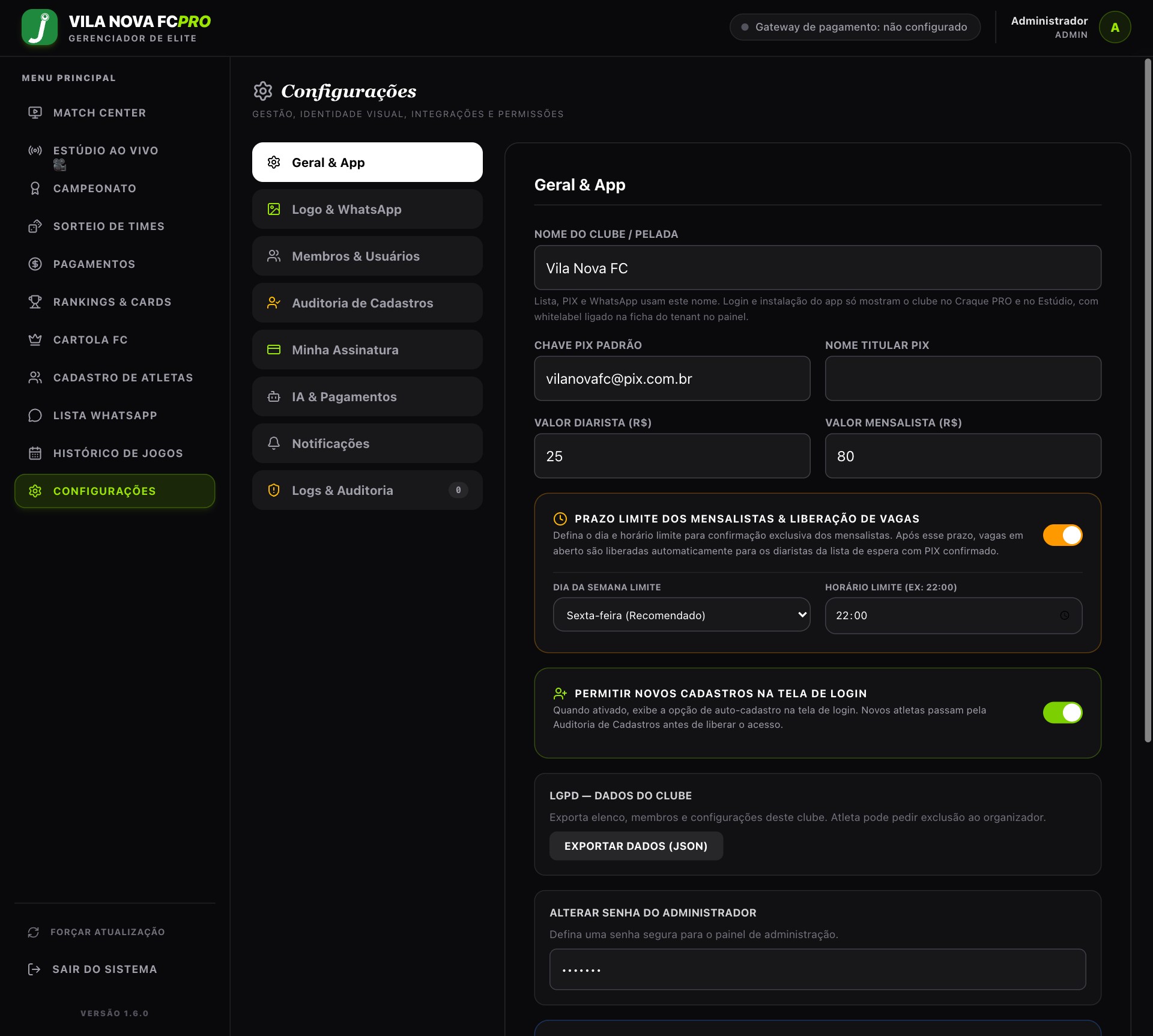
Task: Switch to the Logo & WhatsApp tab
Action: tap(367, 209)
